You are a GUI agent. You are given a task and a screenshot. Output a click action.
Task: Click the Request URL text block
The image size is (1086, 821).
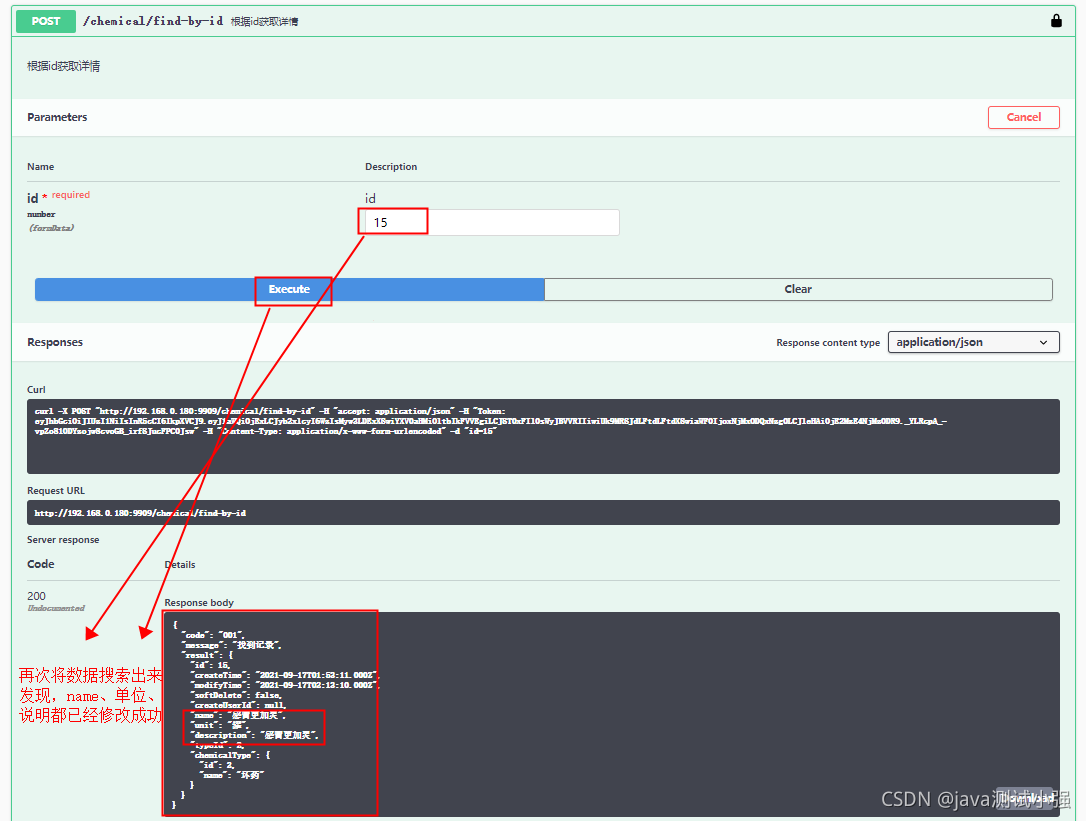543,513
